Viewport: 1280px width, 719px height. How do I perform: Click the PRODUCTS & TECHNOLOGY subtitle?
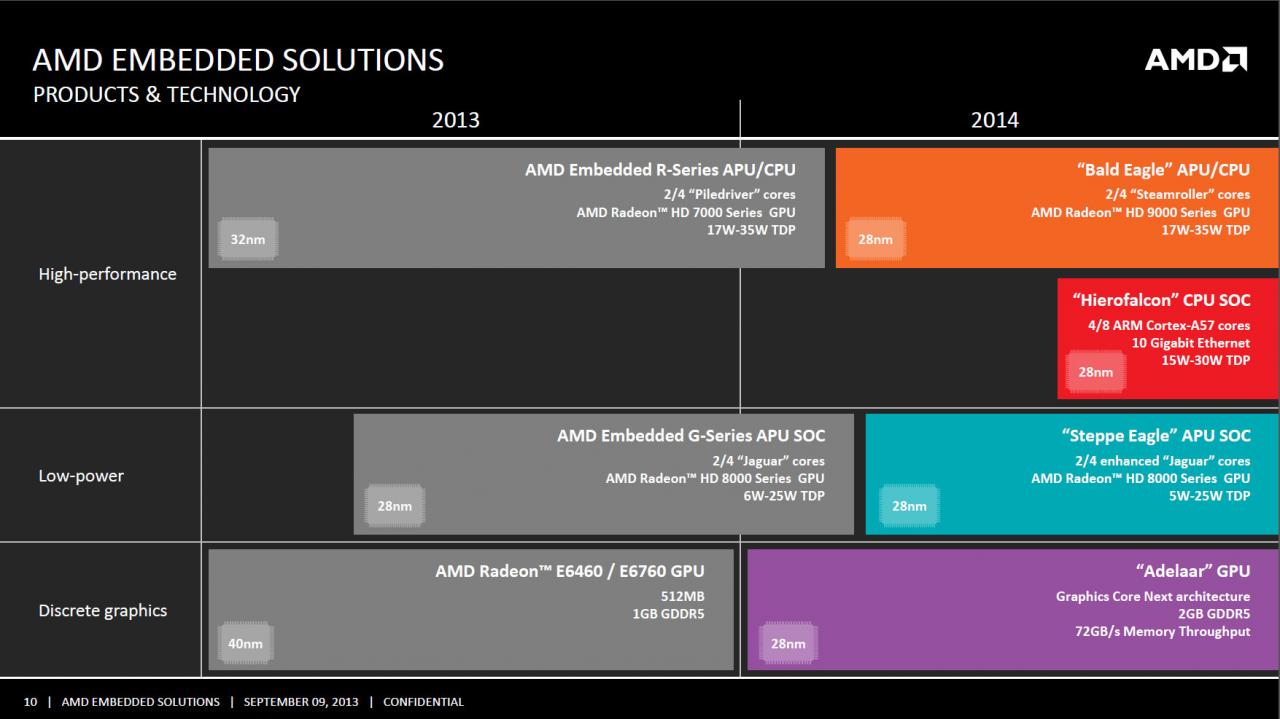166,94
